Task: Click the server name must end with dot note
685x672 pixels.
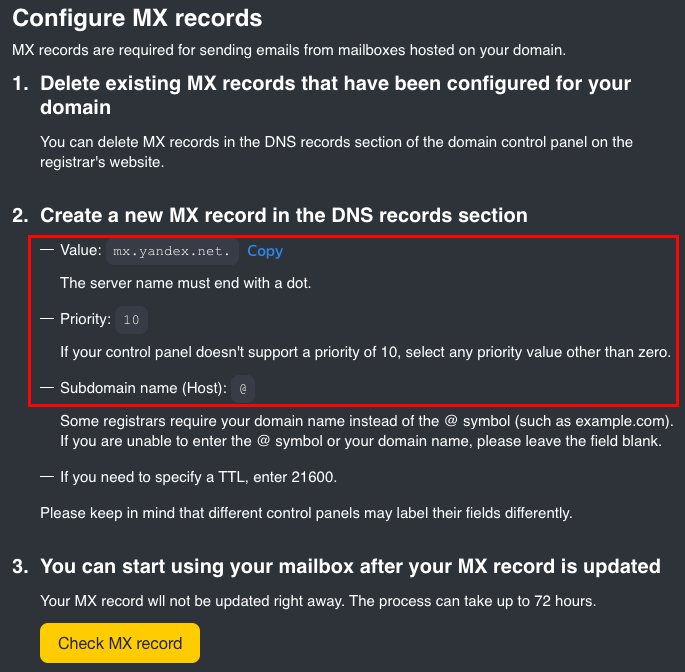Action: (186, 283)
